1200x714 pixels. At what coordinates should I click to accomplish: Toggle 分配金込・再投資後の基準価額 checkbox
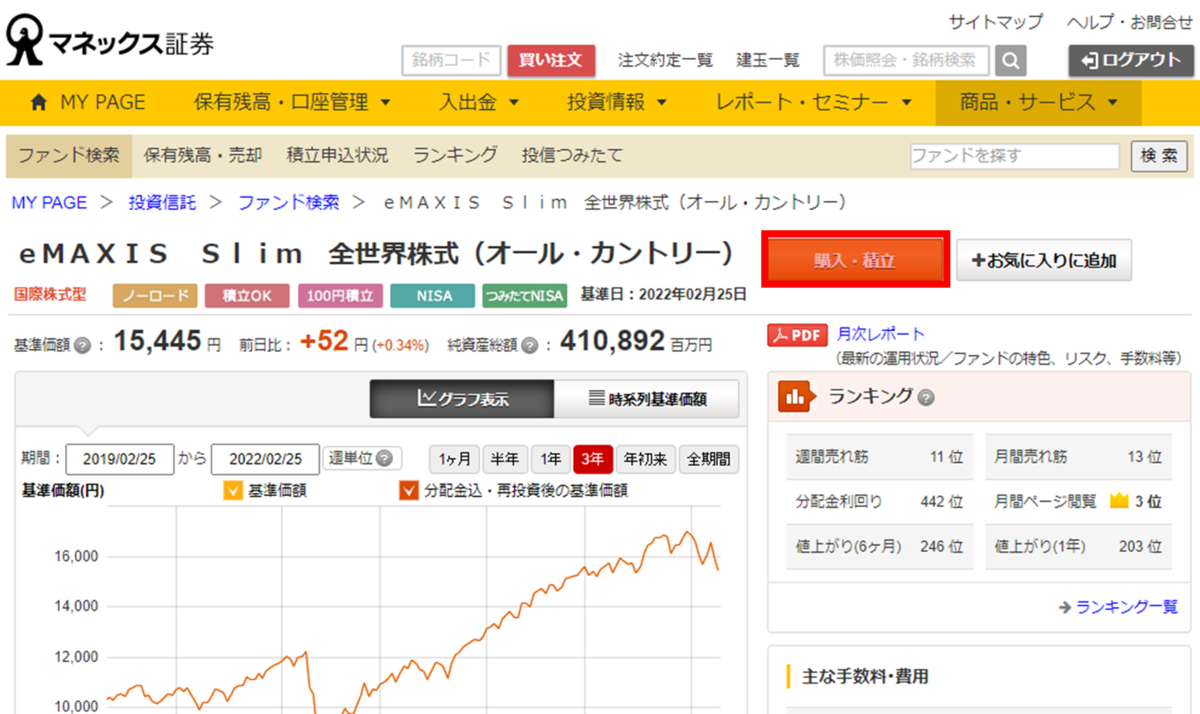click(x=408, y=490)
